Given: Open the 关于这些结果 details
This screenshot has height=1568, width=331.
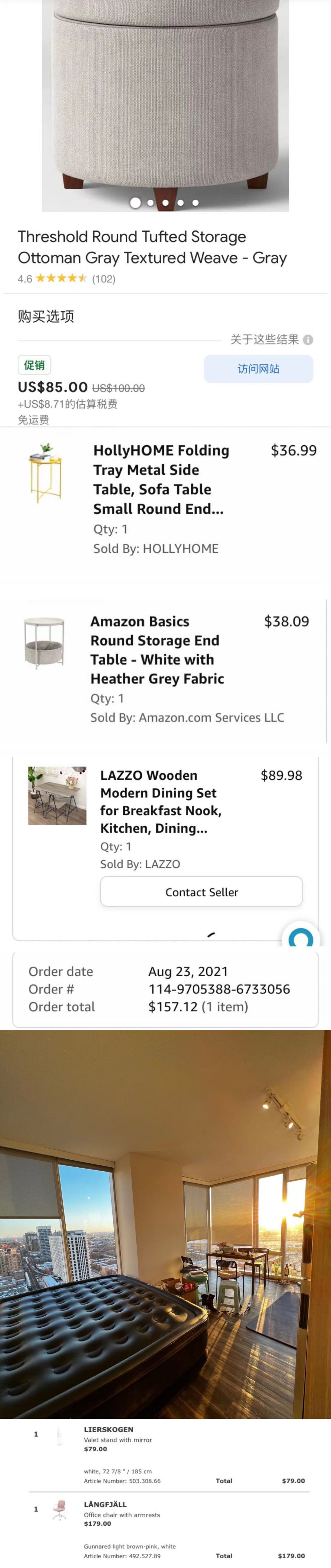Looking at the screenshot, I should pos(264,340).
